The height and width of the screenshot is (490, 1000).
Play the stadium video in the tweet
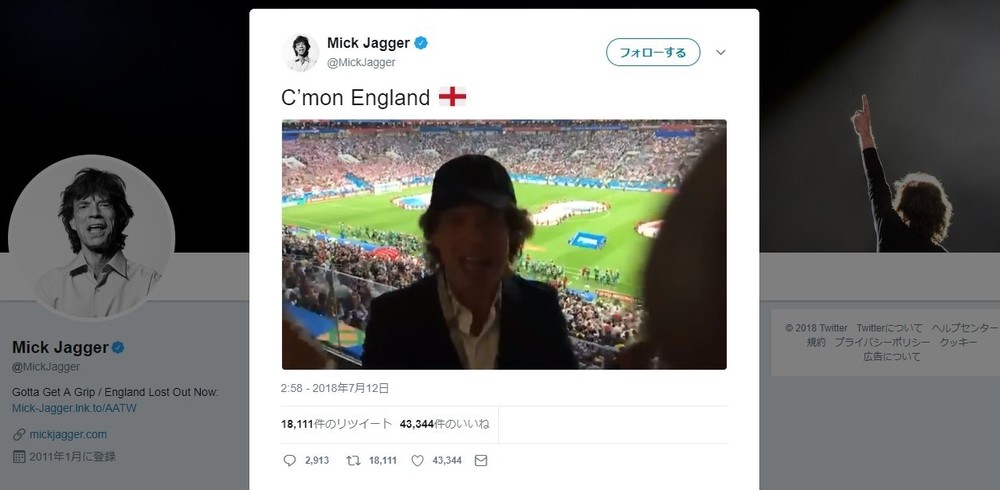point(504,245)
